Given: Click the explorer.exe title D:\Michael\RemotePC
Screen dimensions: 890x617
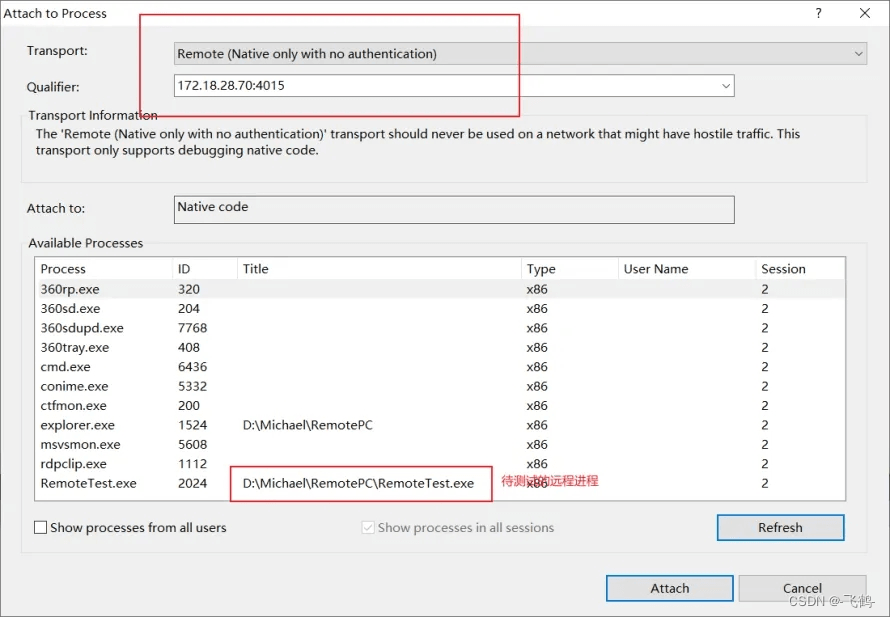Looking at the screenshot, I should tap(308, 425).
